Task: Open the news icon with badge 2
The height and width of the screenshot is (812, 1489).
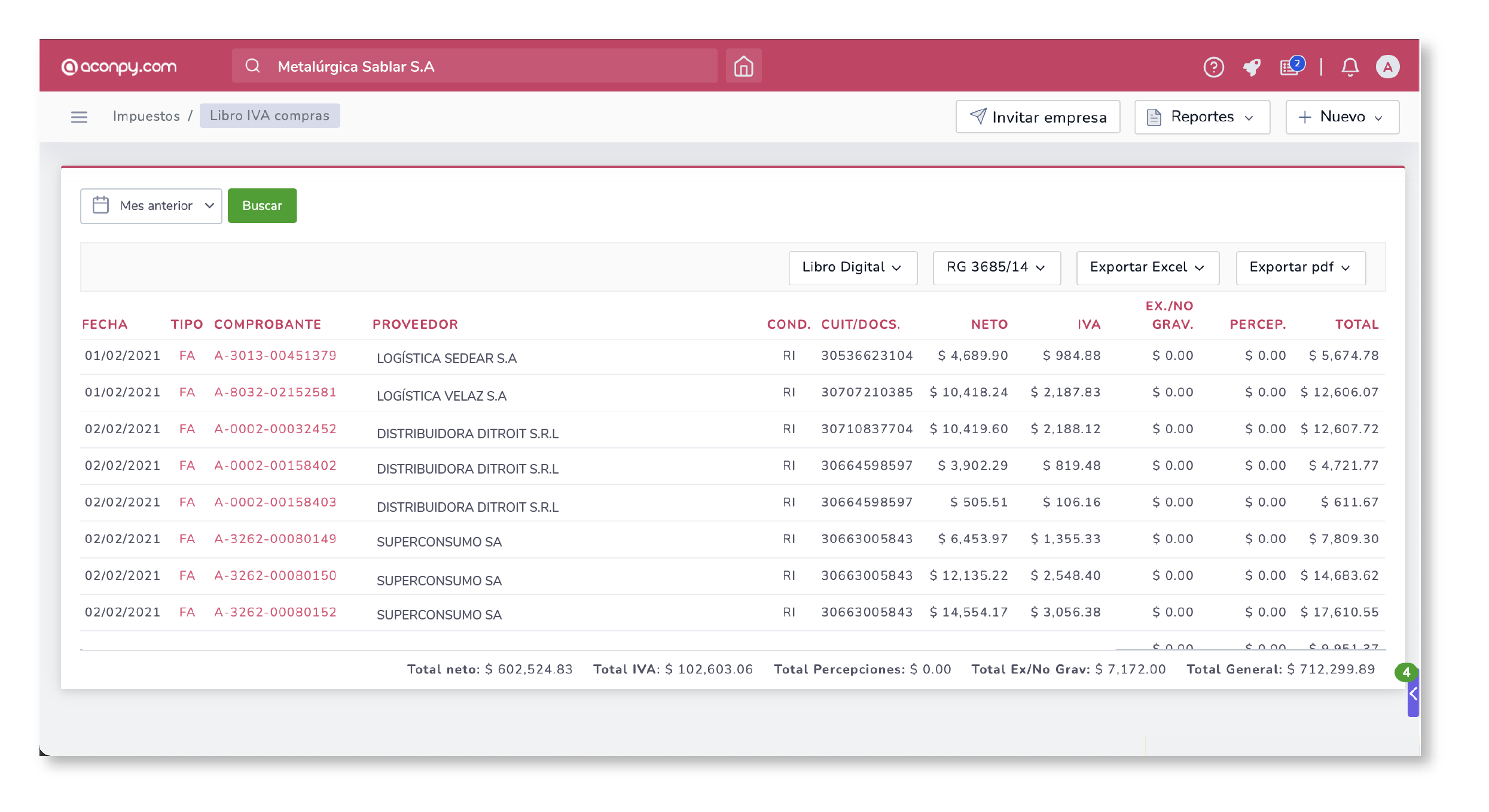Action: click(x=1291, y=66)
